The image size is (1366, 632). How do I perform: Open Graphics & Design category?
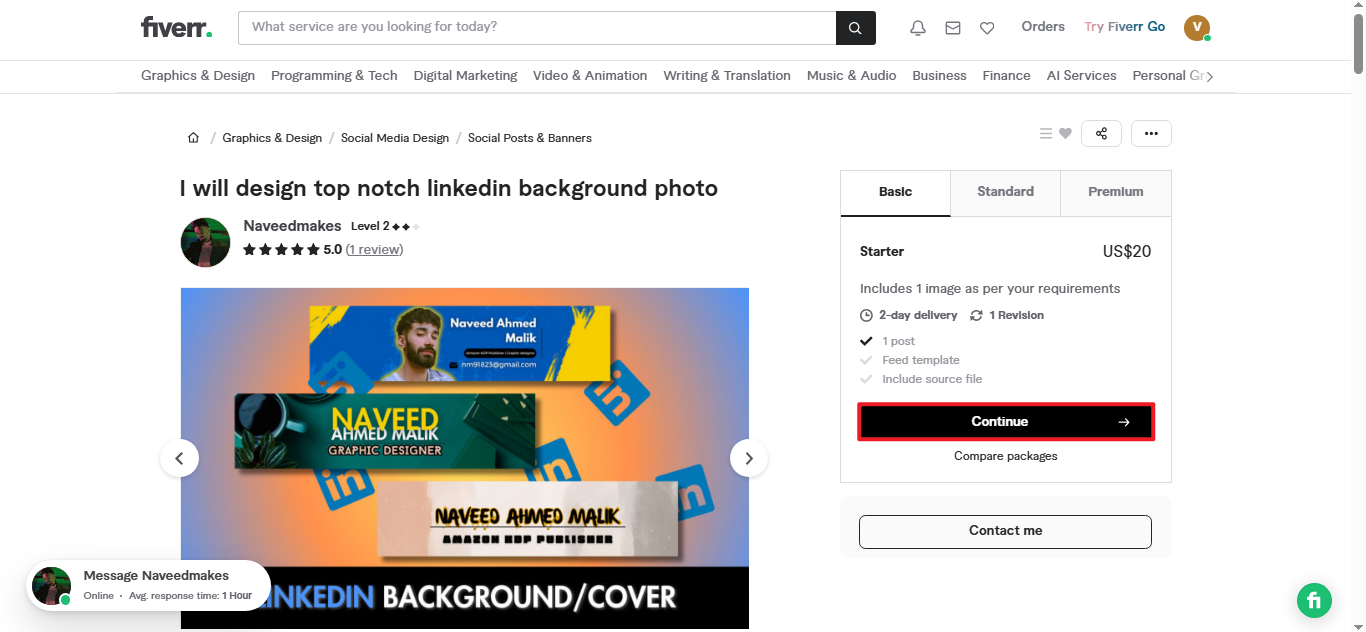(197, 75)
